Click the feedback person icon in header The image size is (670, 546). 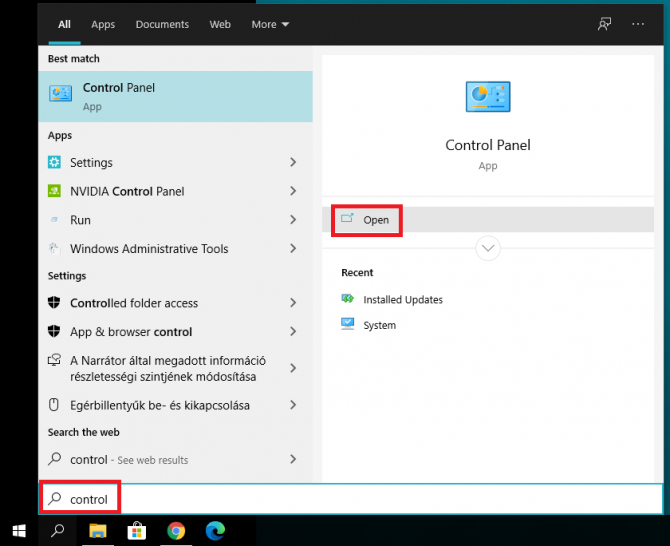604,24
